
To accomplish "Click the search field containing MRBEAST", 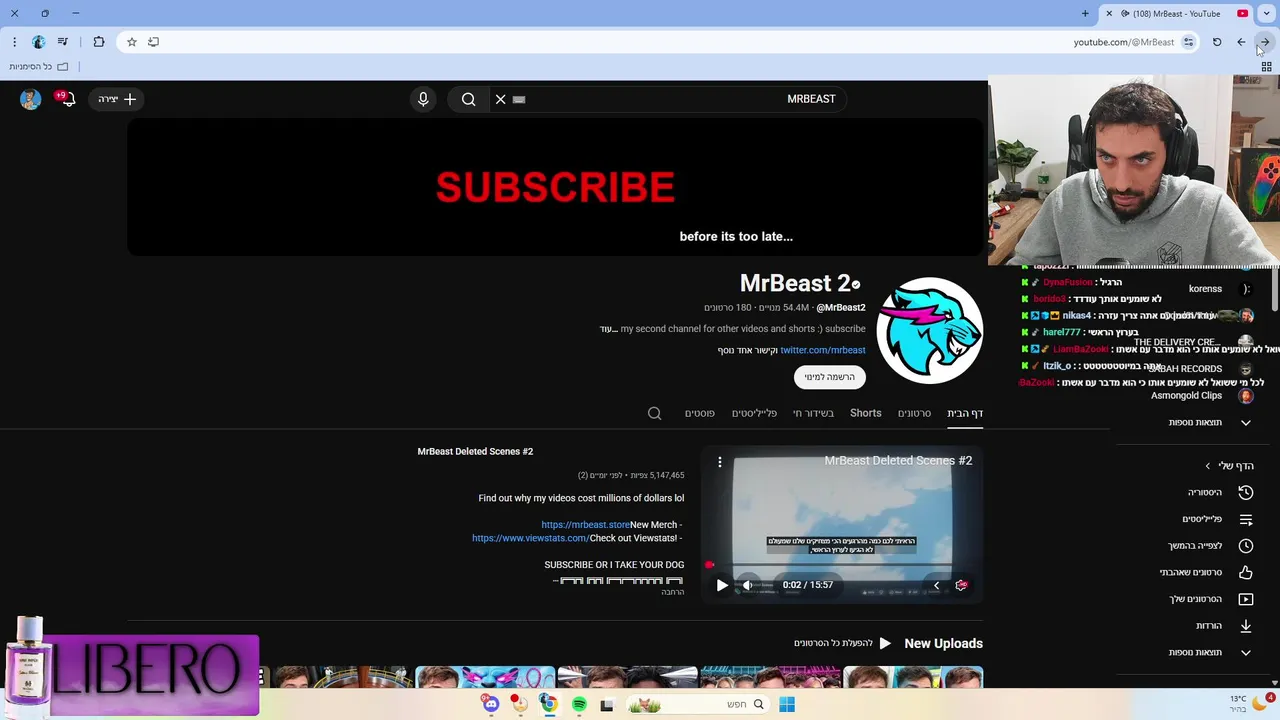I will click(x=668, y=99).
